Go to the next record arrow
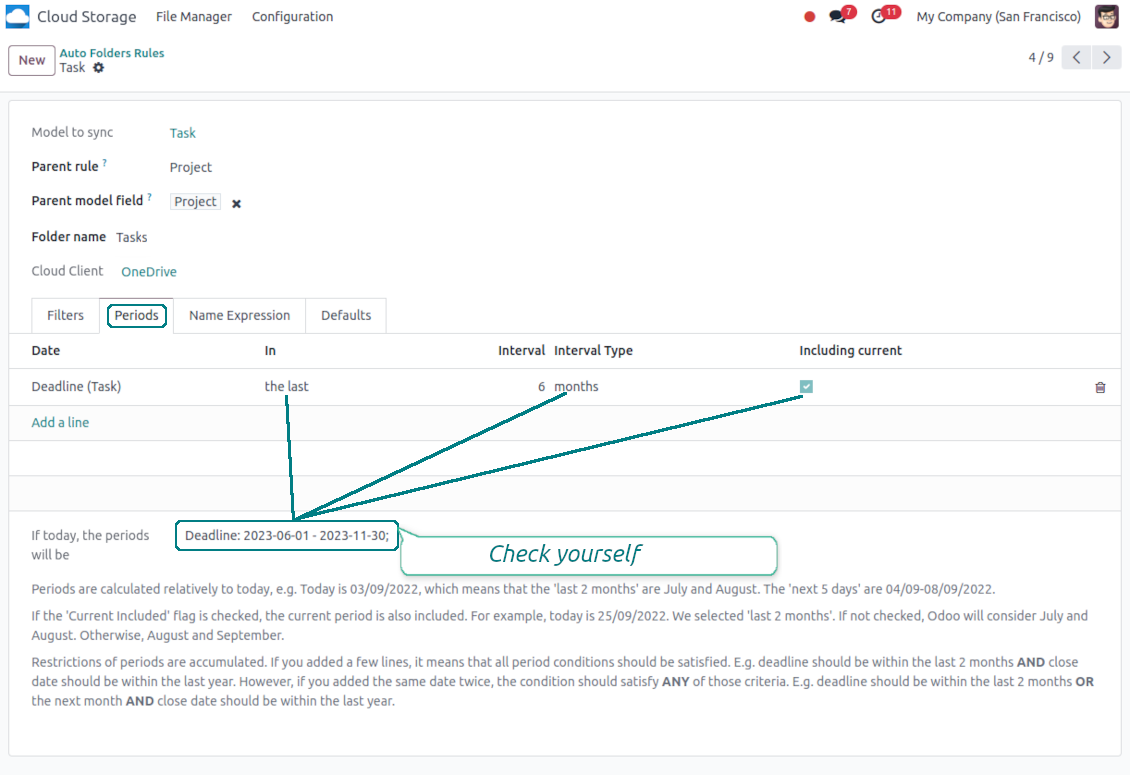Screen dimensions: 1130x775 [x=1106, y=58]
